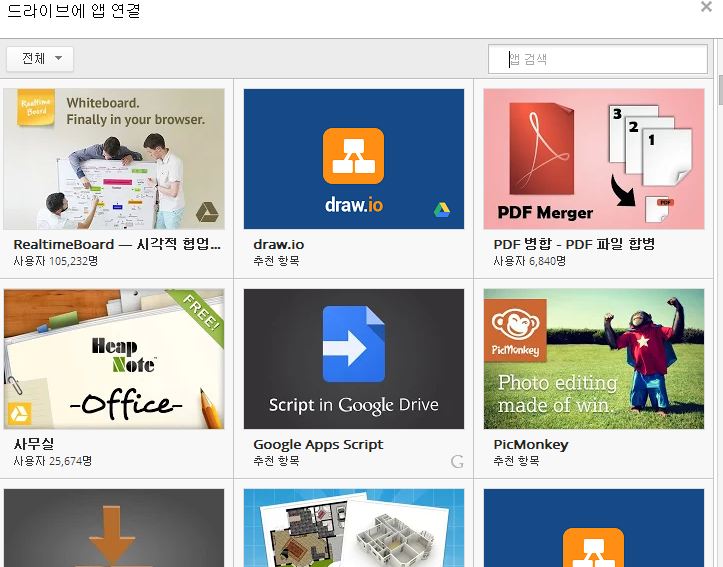Click the Drive icon on RealtimeBoard thumbnail
The height and width of the screenshot is (567, 723).
207,212
